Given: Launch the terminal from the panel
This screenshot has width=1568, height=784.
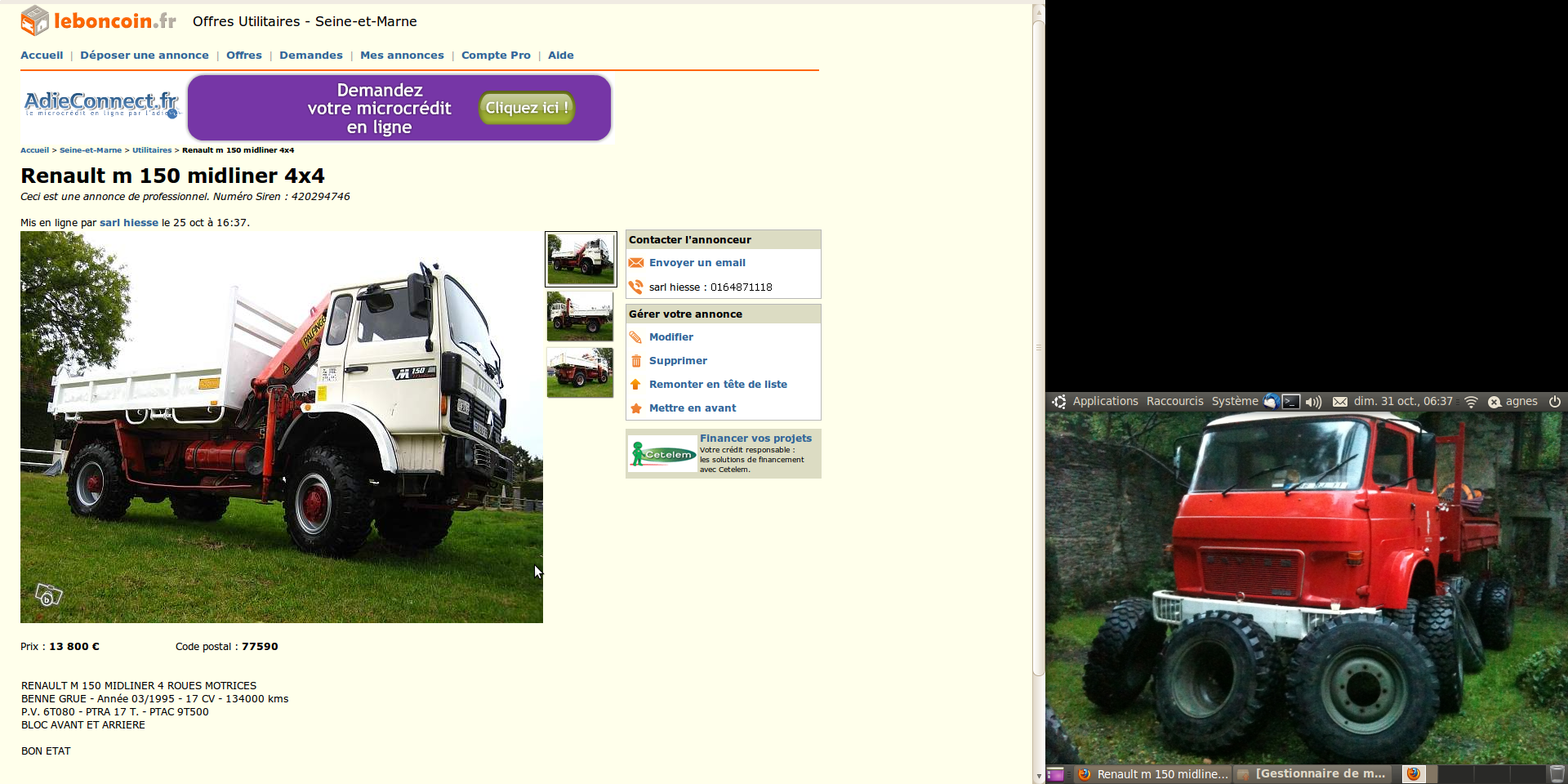Looking at the screenshot, I should tap(1291, 401).
